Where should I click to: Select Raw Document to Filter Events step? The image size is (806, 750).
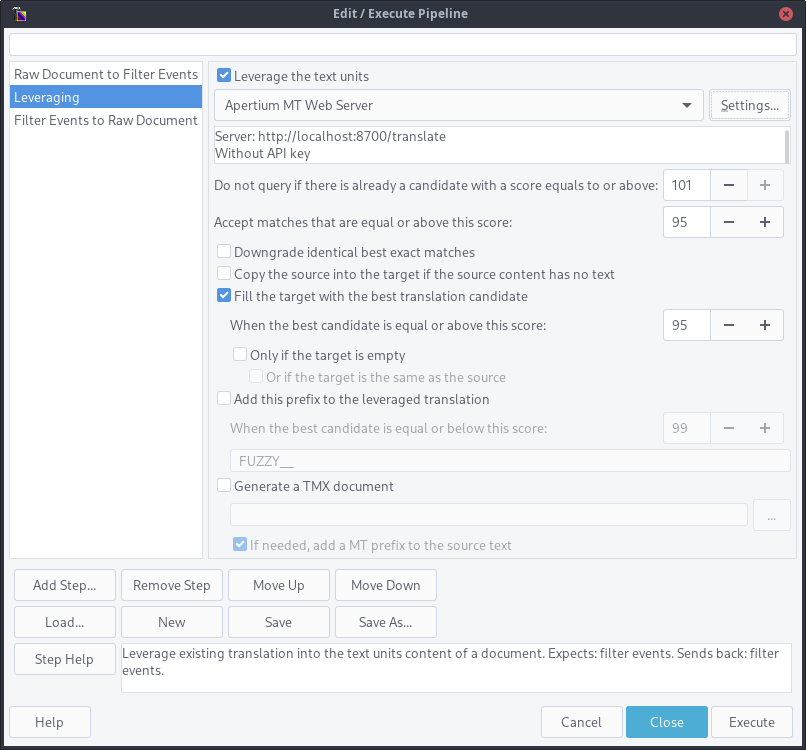pos(106,74)
